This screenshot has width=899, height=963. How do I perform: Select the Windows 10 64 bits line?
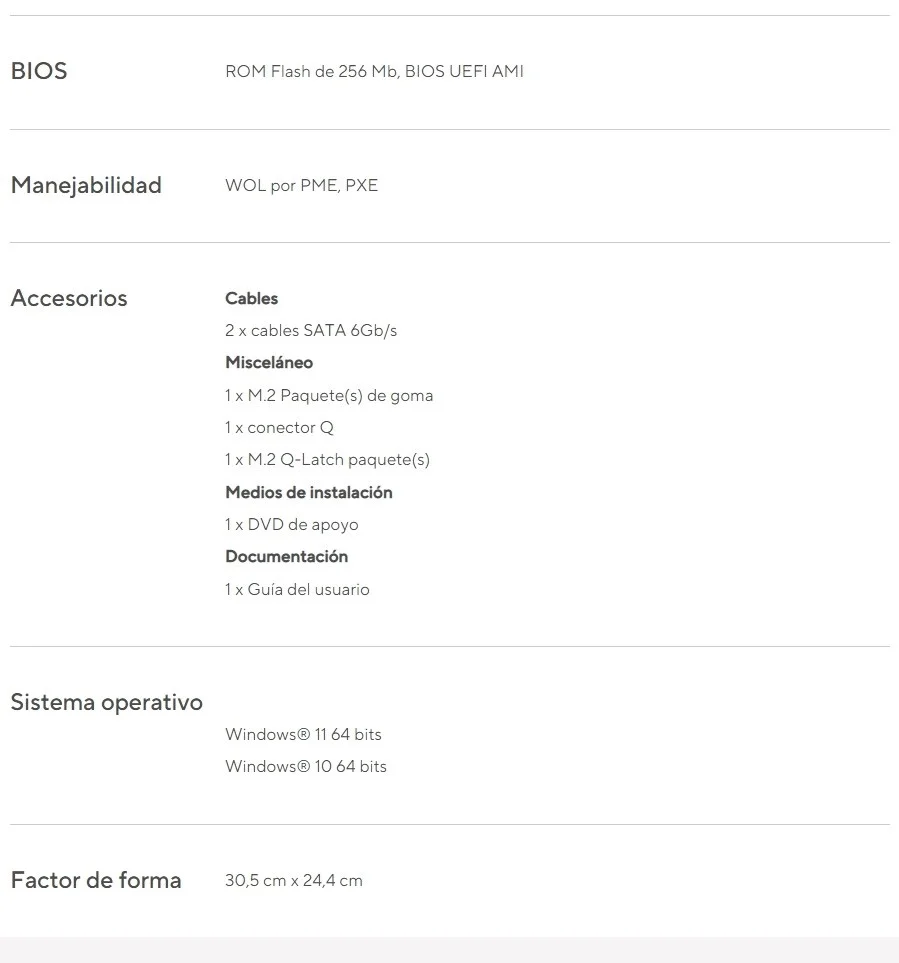tap(305, 766)
